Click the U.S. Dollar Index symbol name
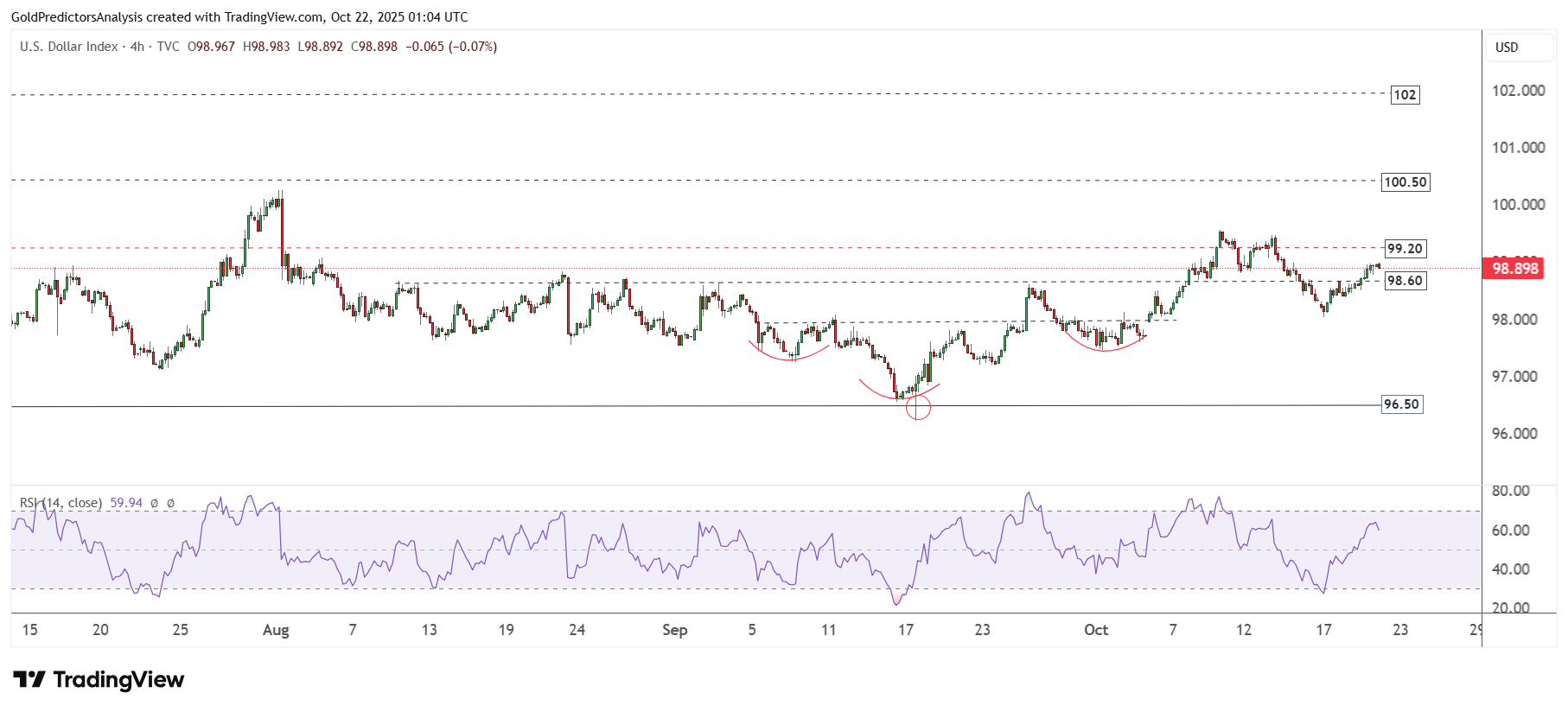This screenshot has height=712, width=1568. 69,47
